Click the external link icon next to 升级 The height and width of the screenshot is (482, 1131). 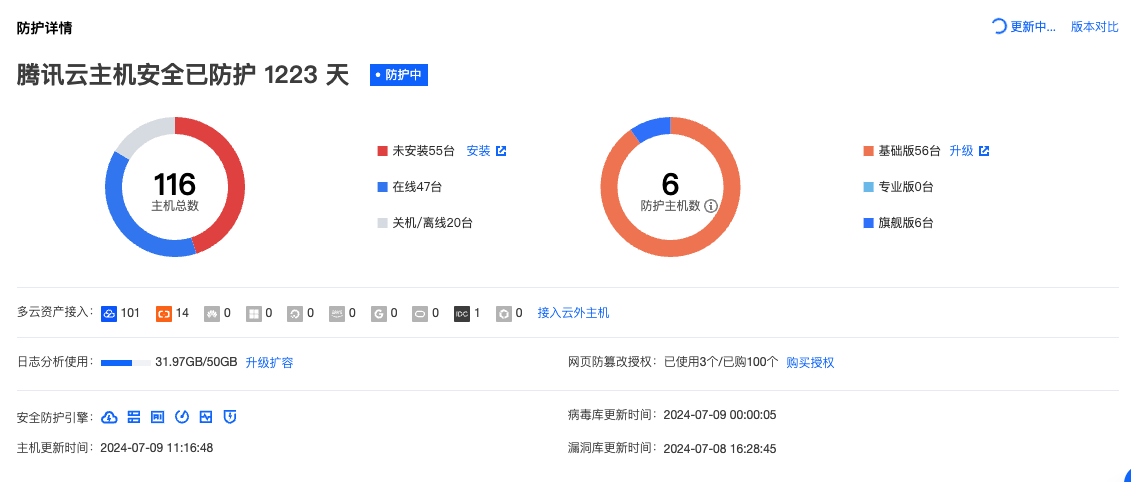[984, 151]
